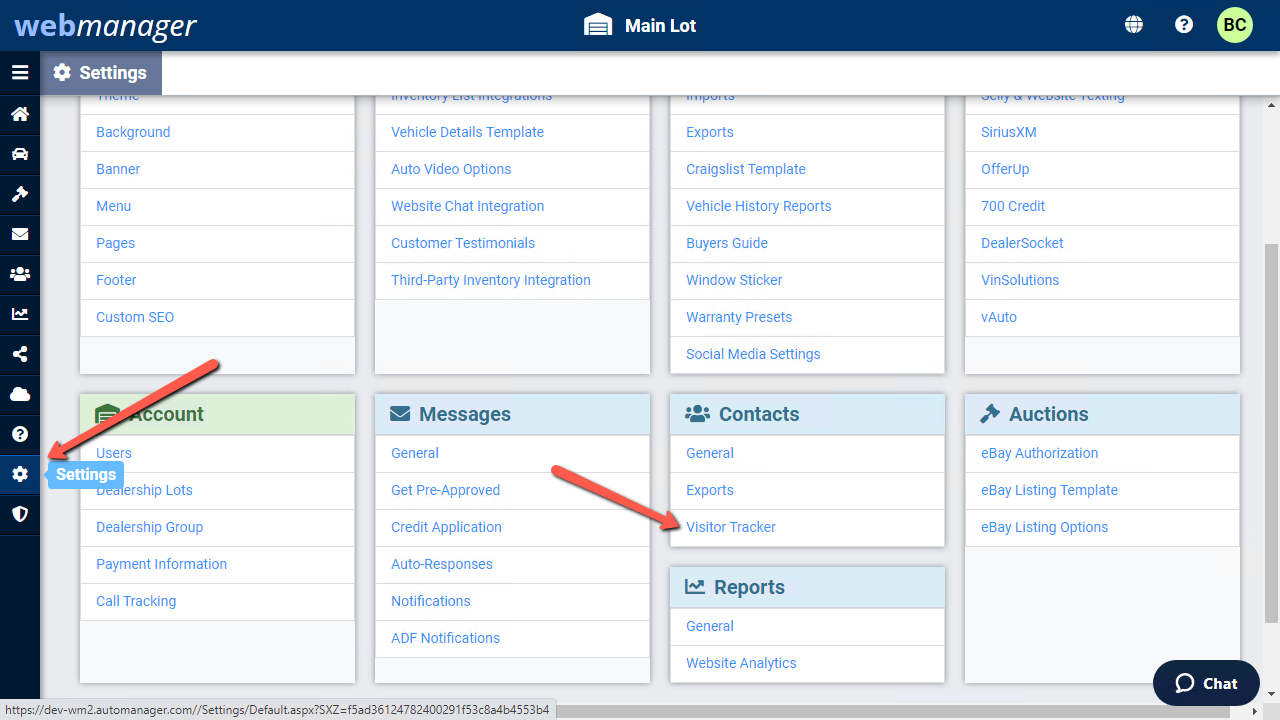Open Contacts via people sidebar icon
The width and height of the screenshot is (1280, 720).
[x=20, y=274]
